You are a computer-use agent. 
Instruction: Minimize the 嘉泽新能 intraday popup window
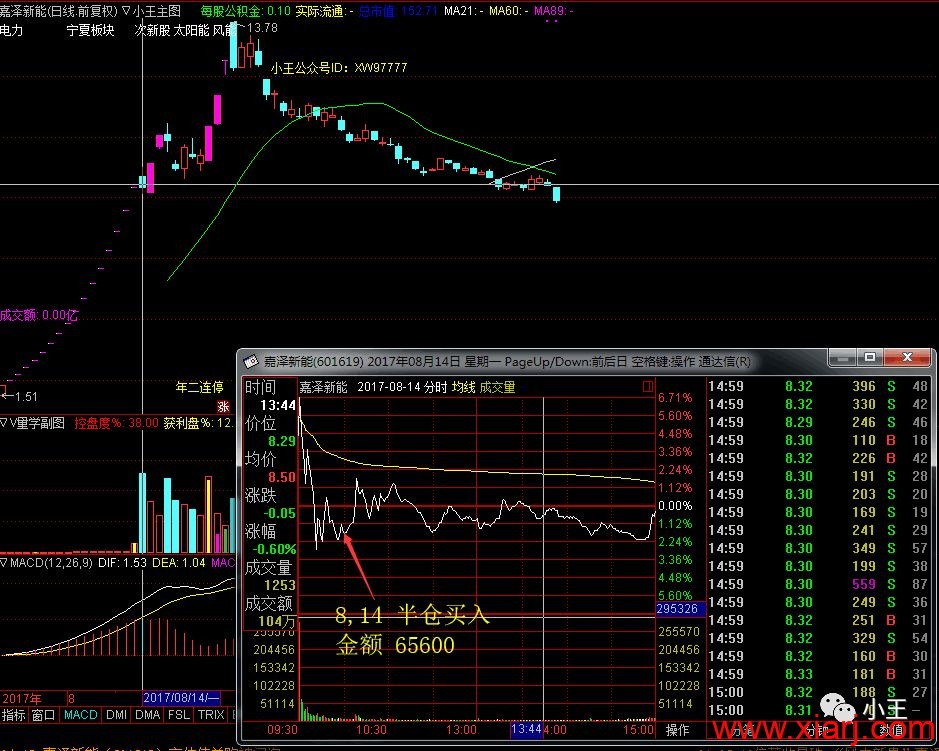point(843,358)
